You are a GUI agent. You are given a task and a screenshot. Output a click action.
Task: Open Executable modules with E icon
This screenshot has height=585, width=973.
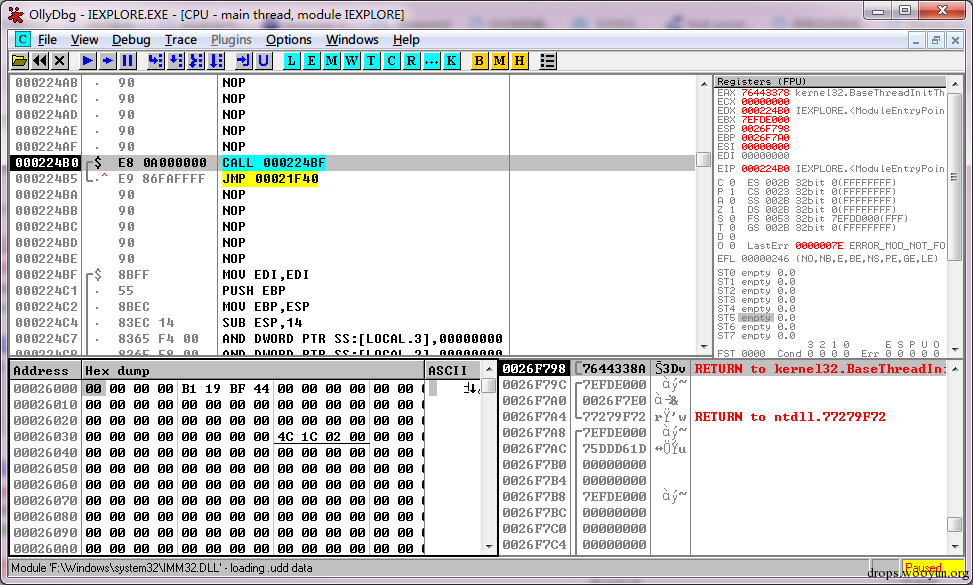coord(311,61)
